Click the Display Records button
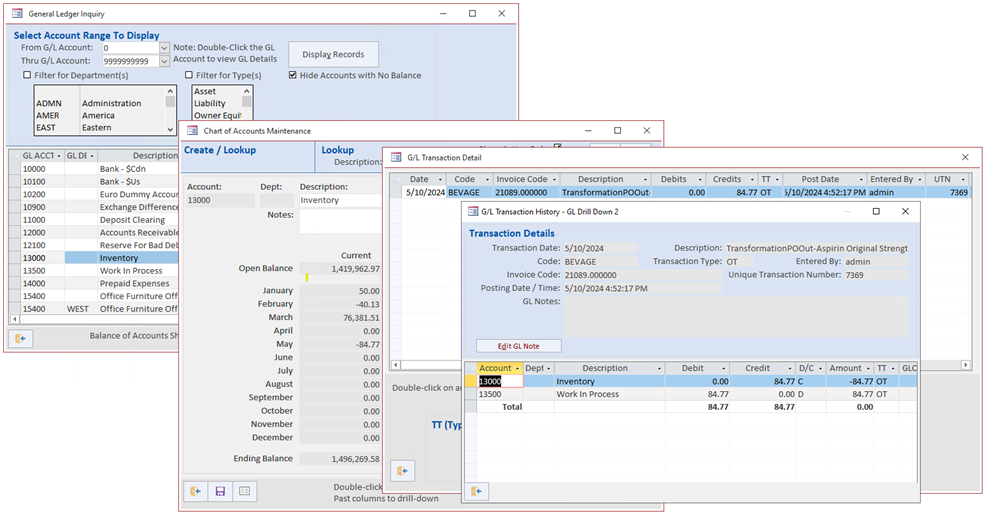 (333, 54)
